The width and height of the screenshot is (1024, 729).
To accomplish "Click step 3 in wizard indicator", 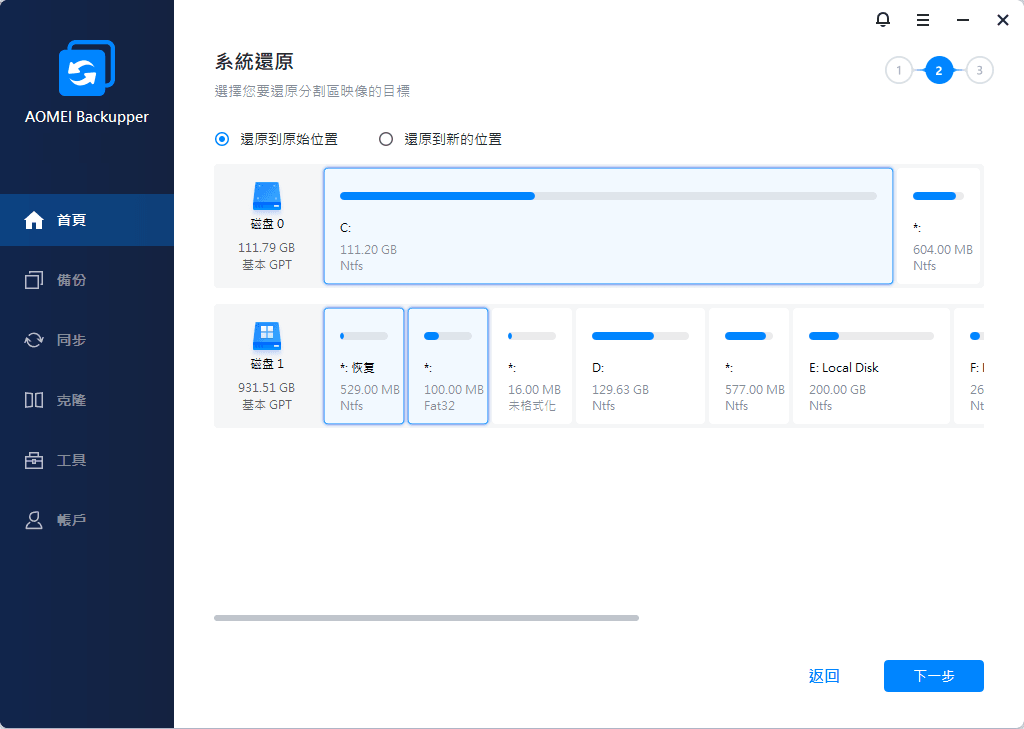I will [980, 71].
